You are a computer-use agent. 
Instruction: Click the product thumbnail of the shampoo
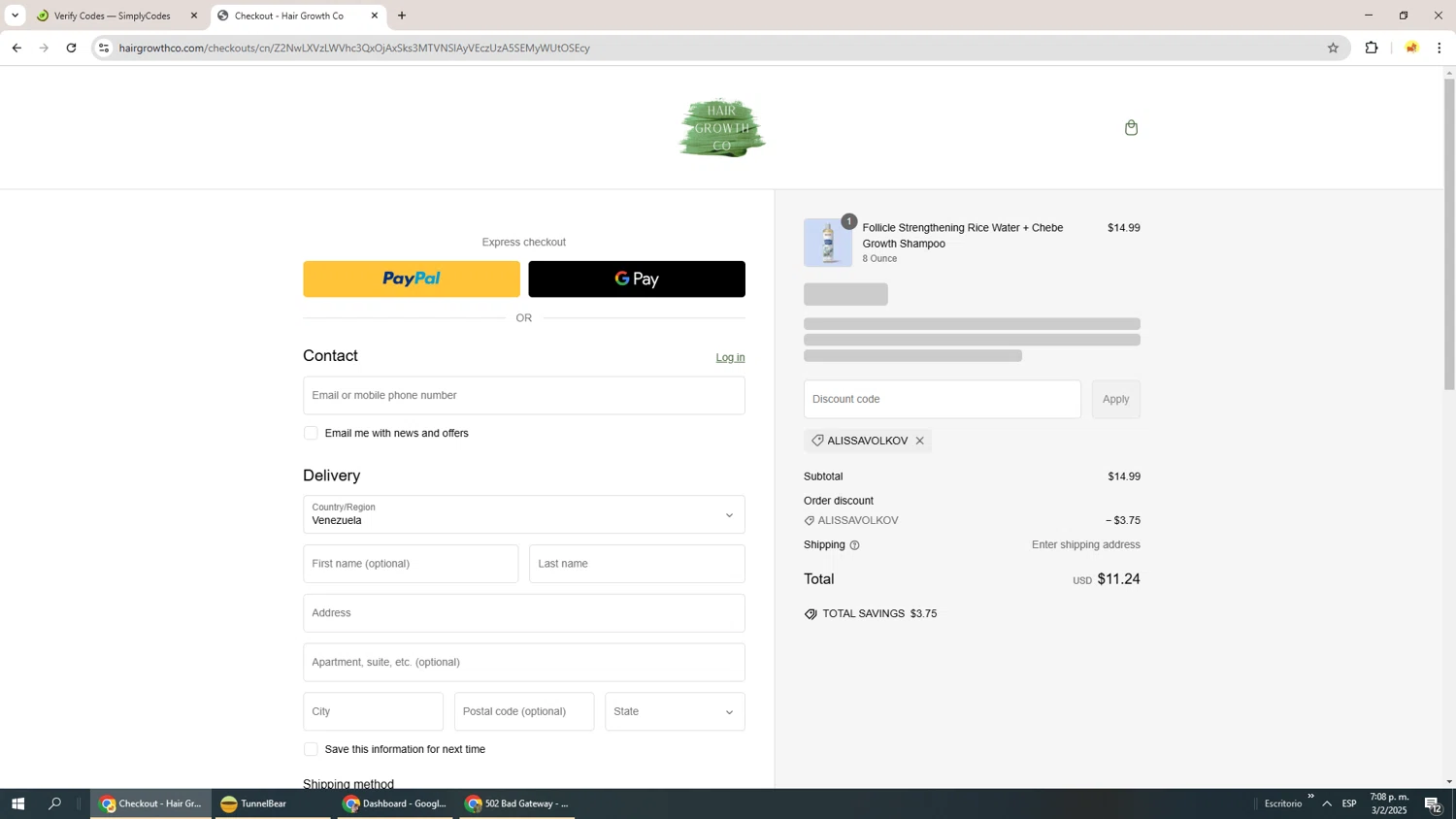[827, 243]
